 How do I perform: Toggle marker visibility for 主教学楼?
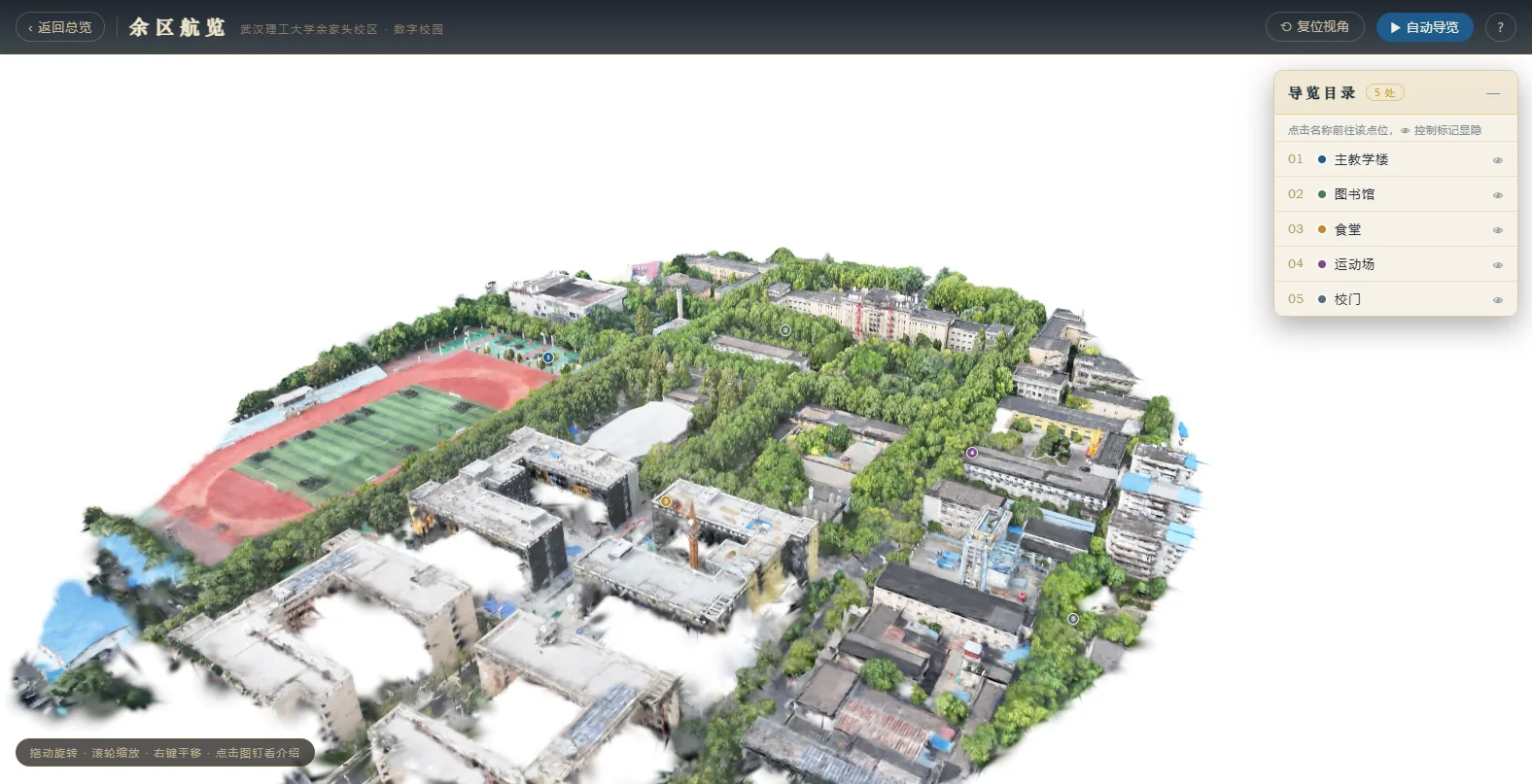click(1497, 160)
